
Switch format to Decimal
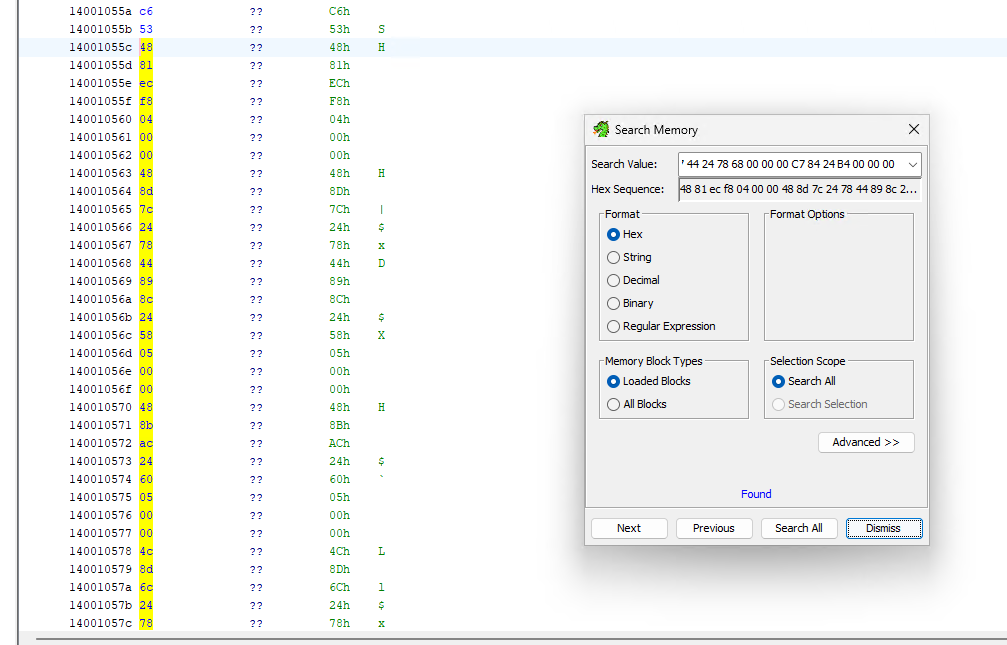click(x=614, y=280)
